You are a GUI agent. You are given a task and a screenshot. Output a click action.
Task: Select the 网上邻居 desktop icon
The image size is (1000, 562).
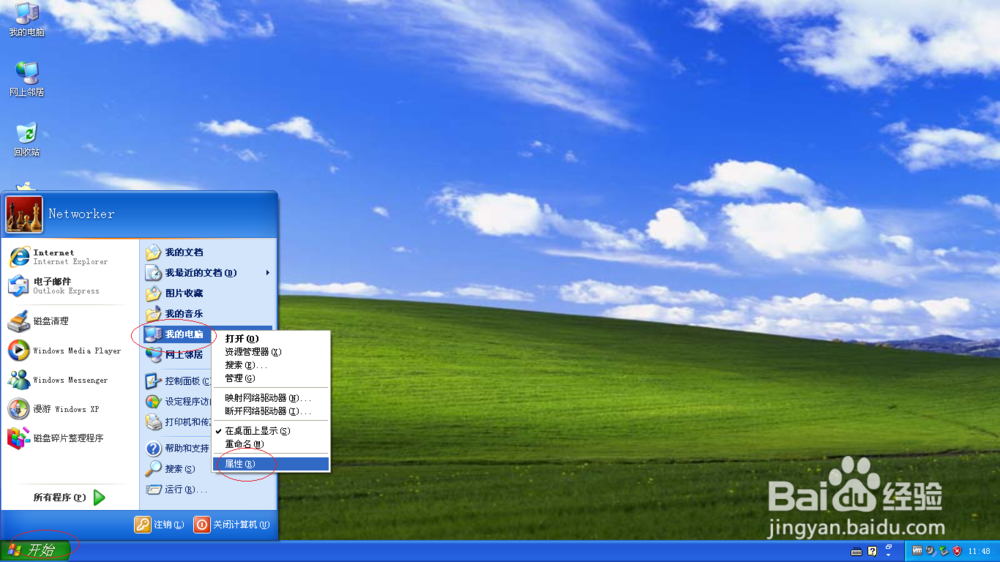[27, 79]
